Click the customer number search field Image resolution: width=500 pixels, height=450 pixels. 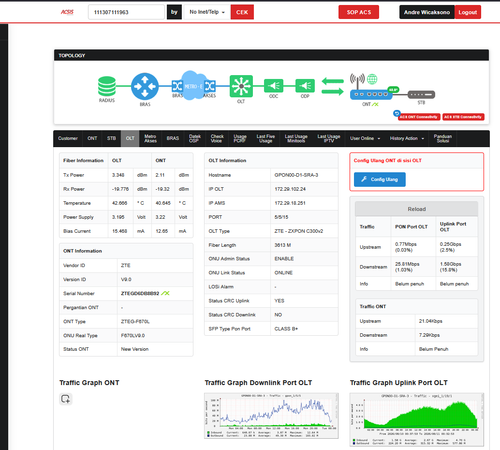tap(126, 12)
